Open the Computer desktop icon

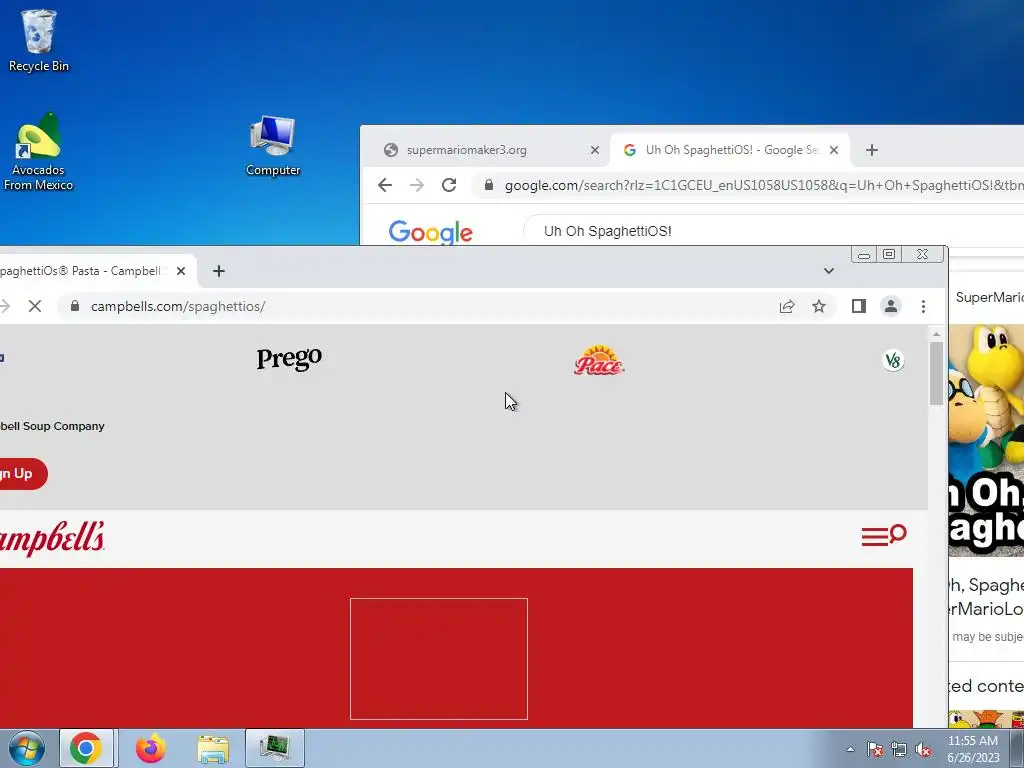(x=273, y=146)
